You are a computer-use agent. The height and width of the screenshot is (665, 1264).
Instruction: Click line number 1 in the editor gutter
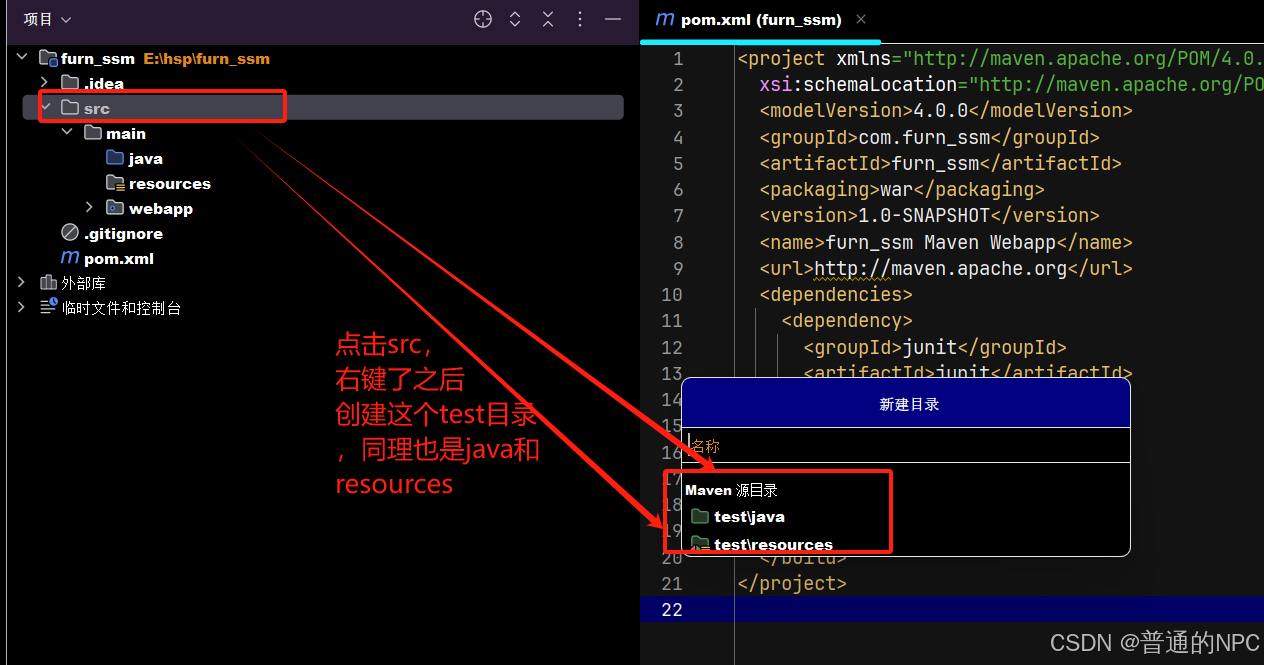[x=678, y=58]
